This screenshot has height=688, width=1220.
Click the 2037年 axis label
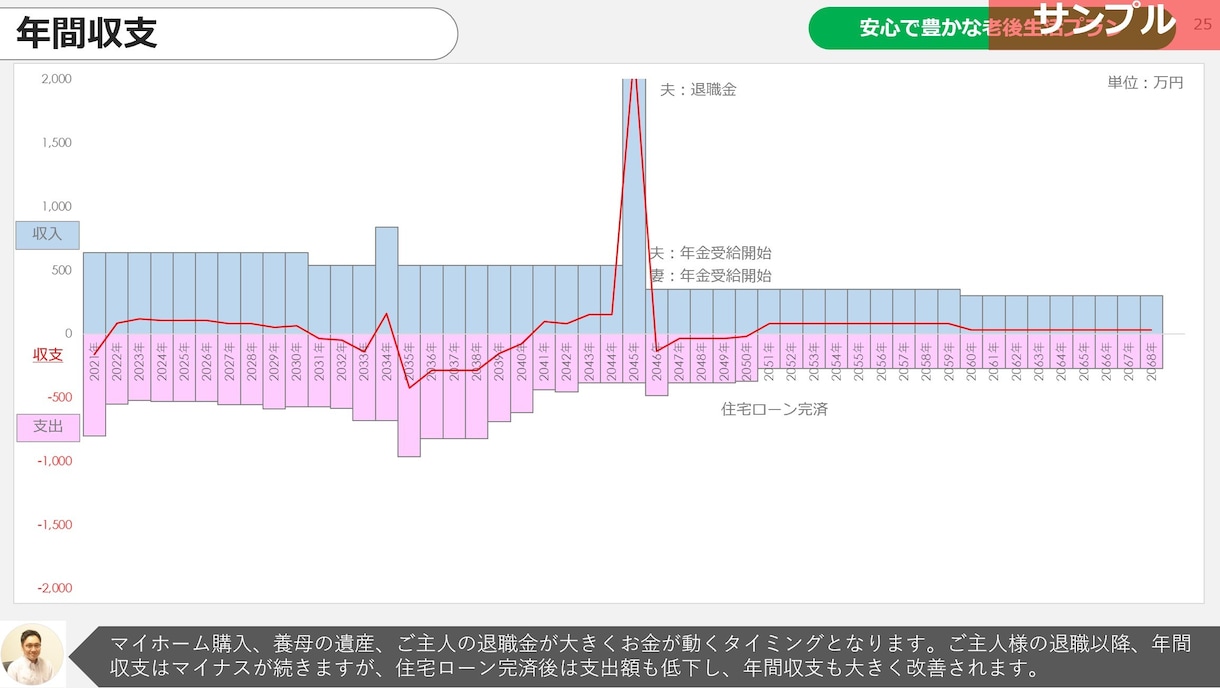pos(454,362)
